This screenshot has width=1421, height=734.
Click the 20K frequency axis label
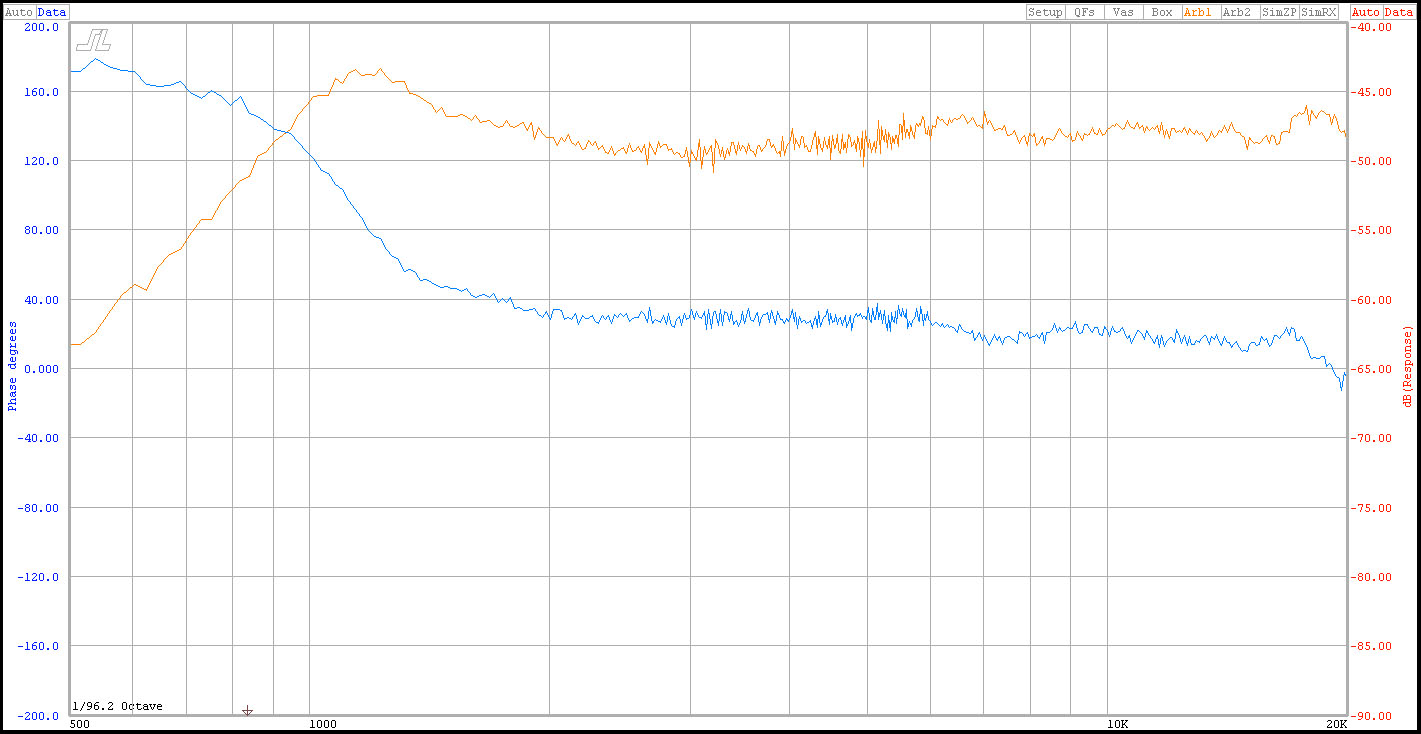(1335, 724)
